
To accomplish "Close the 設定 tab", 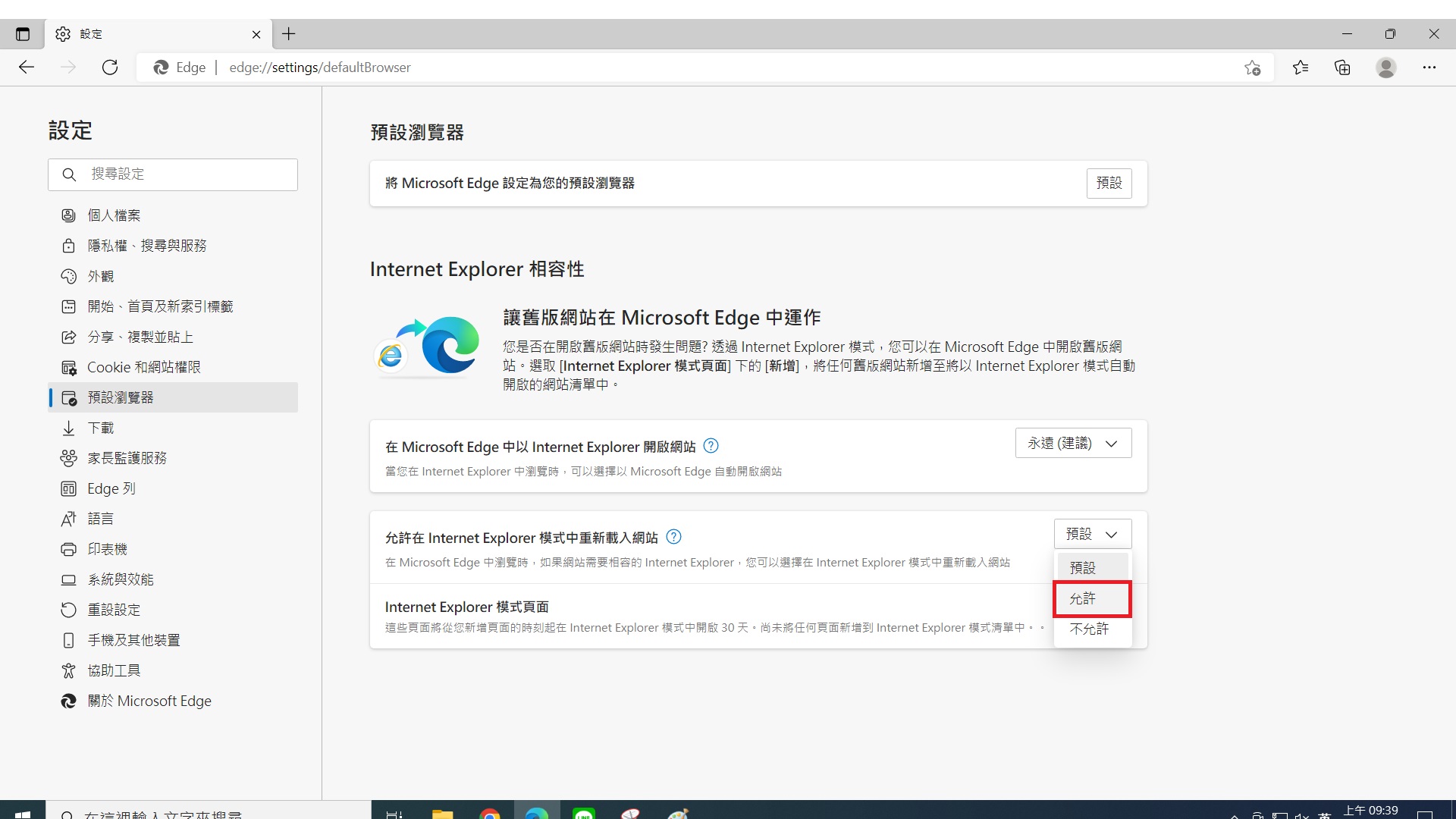I will click(x=256, y=34).
